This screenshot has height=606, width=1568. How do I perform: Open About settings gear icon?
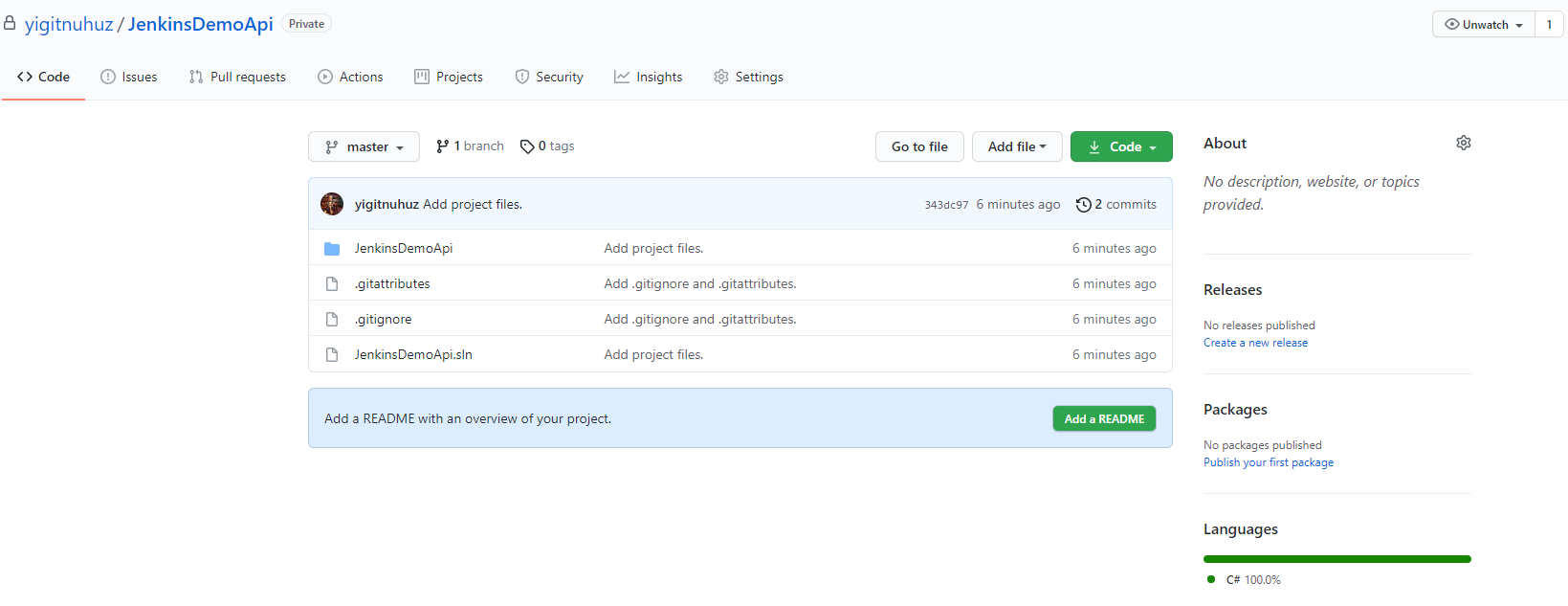pos(1464,143)
